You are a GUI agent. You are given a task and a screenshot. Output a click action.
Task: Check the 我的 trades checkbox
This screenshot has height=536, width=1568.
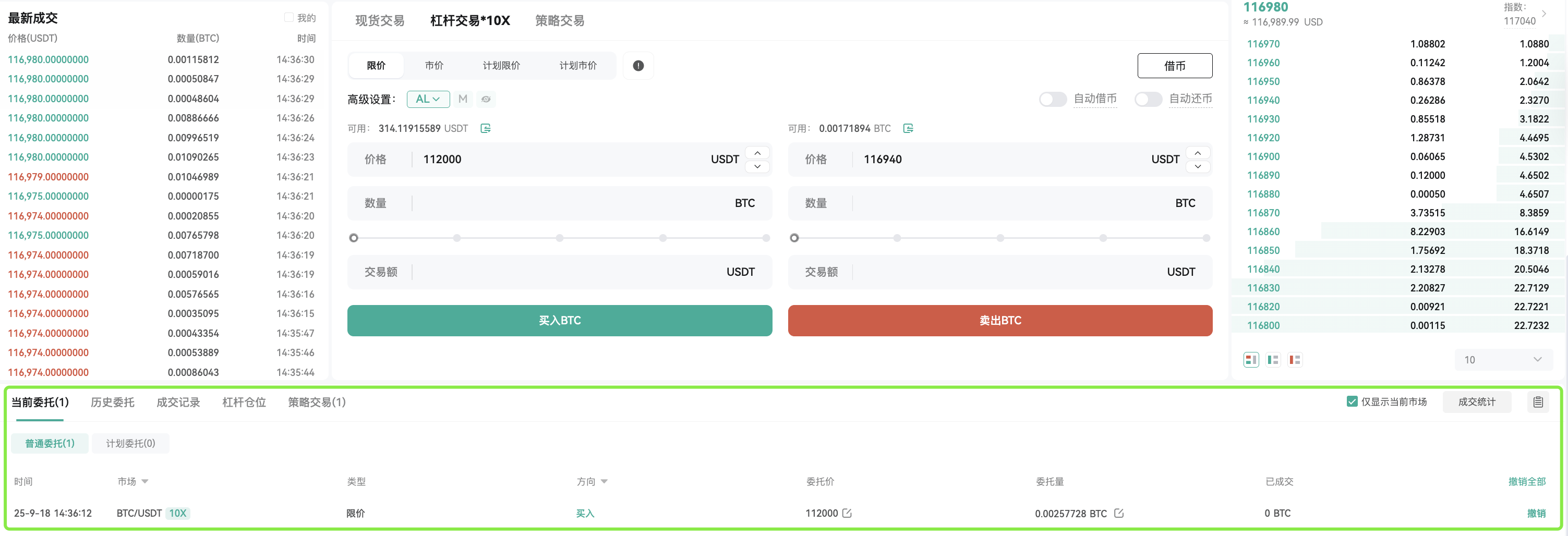[x=288, y=18]
